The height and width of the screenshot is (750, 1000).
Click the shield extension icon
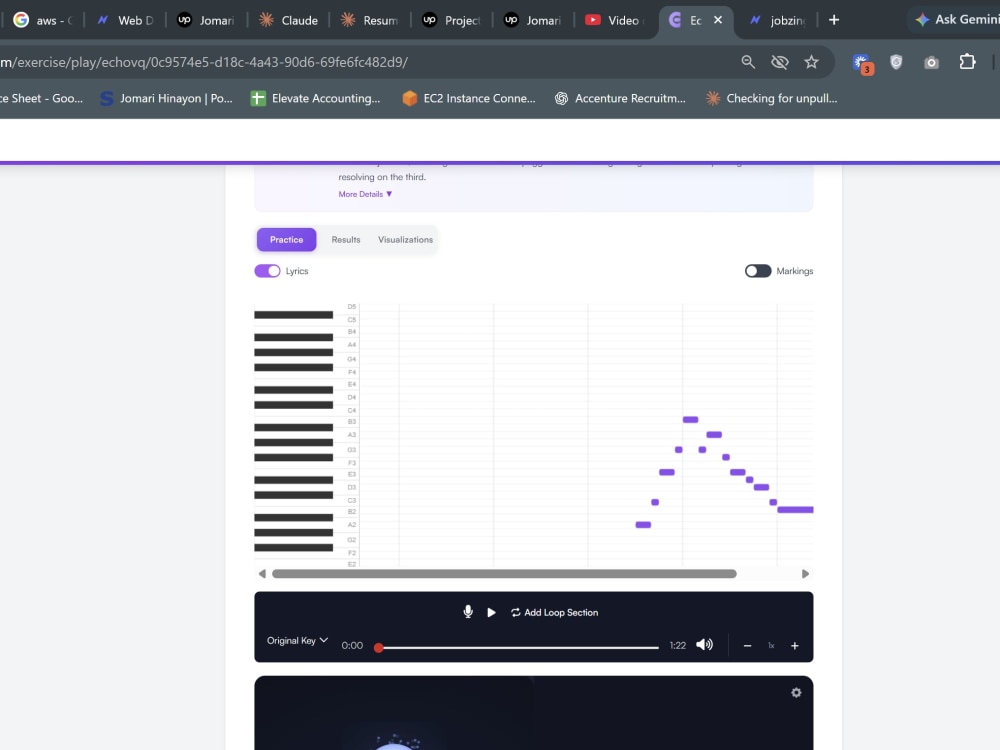896,62
